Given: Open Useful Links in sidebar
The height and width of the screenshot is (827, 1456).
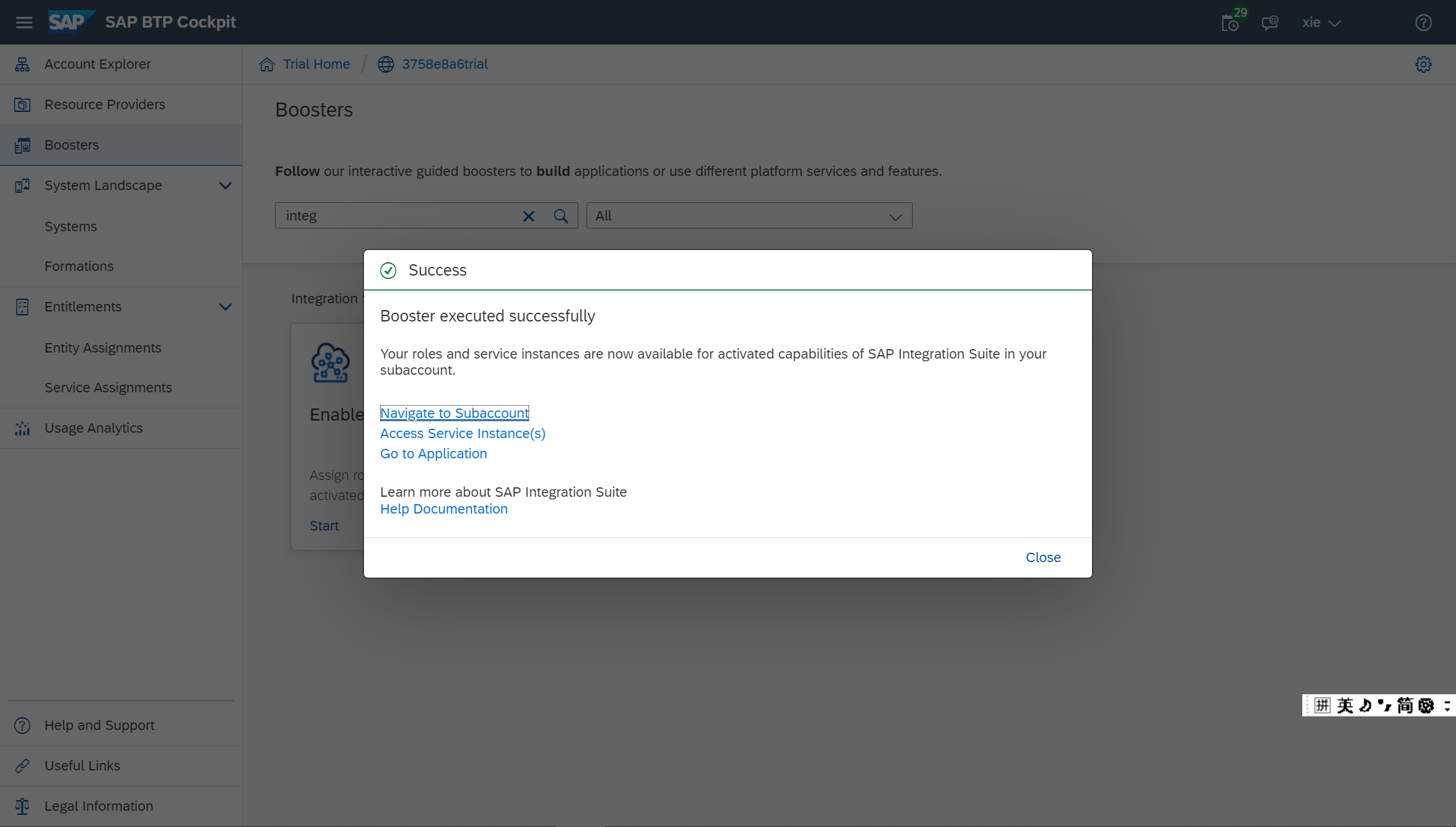Looking at the screenshot, I should click(x=121, y=766).
